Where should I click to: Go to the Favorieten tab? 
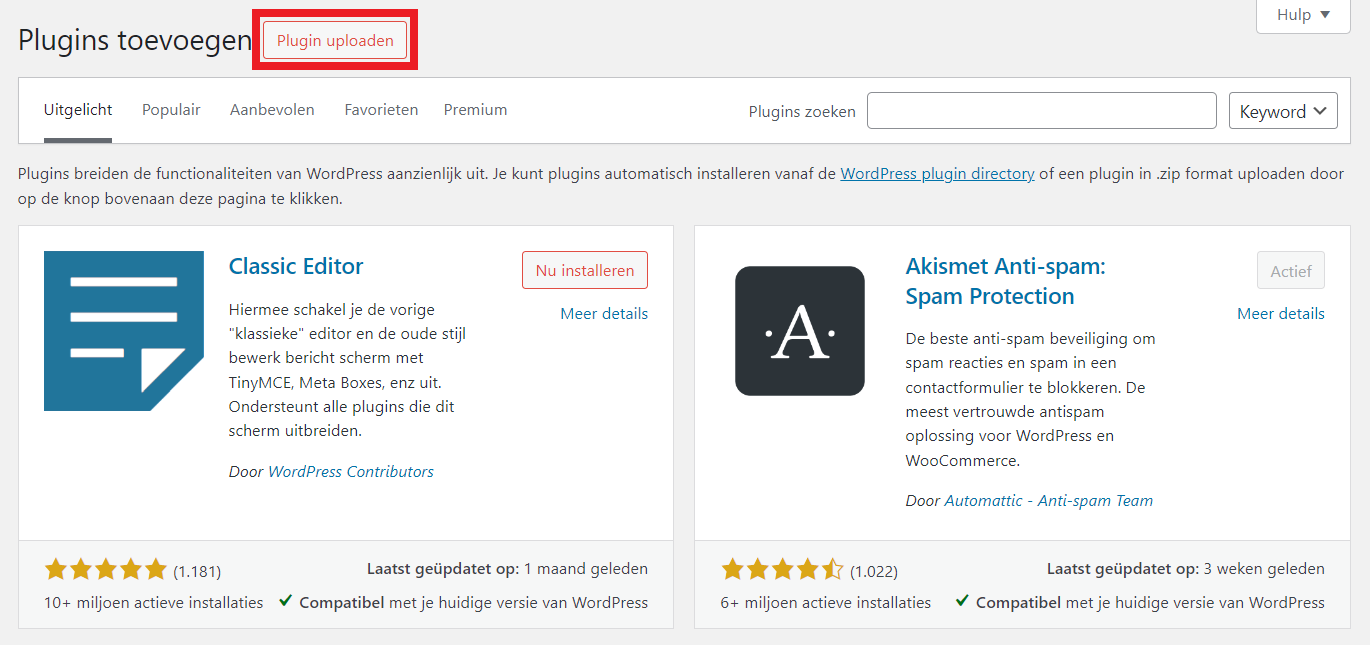(381, 110)
